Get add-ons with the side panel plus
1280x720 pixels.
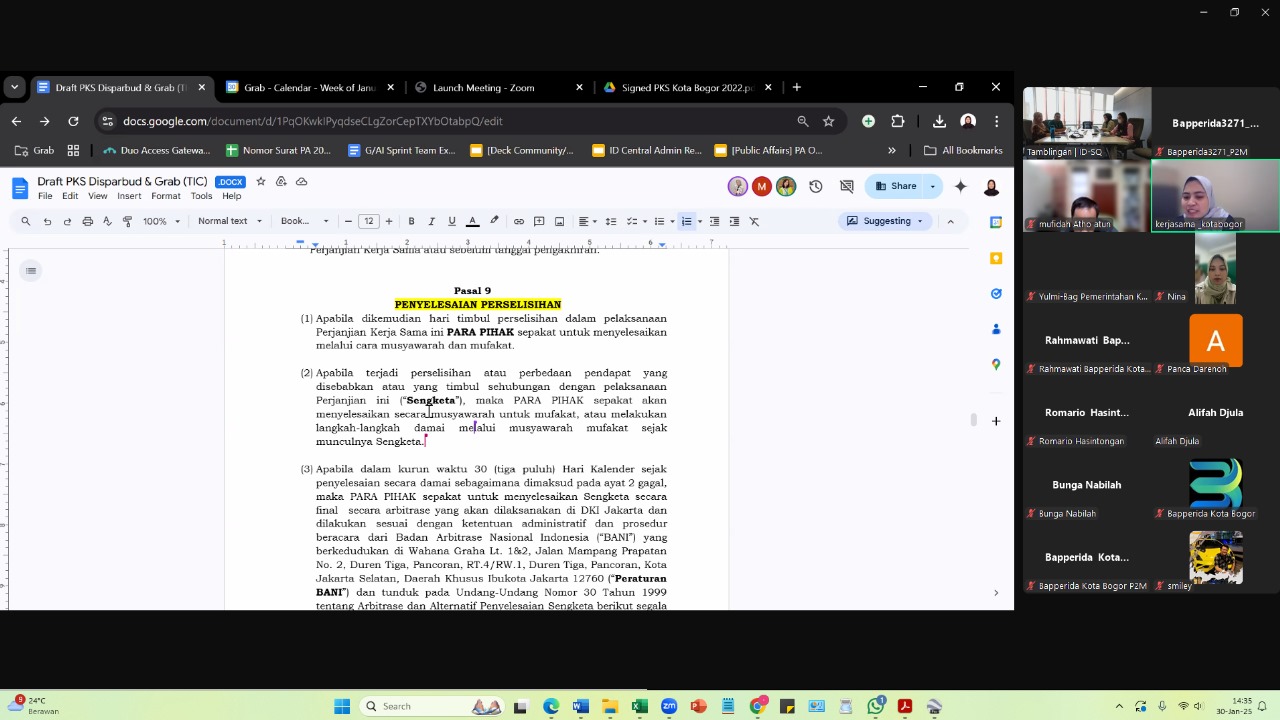(996, 421)
